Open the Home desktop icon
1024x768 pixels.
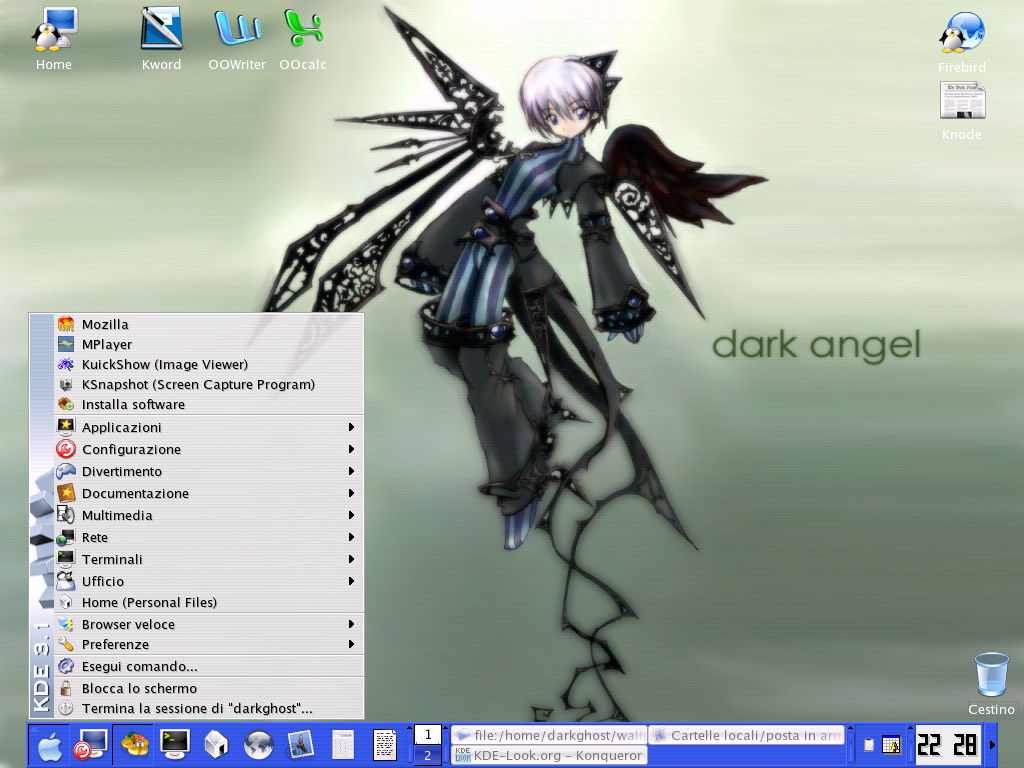click(54, 39)
